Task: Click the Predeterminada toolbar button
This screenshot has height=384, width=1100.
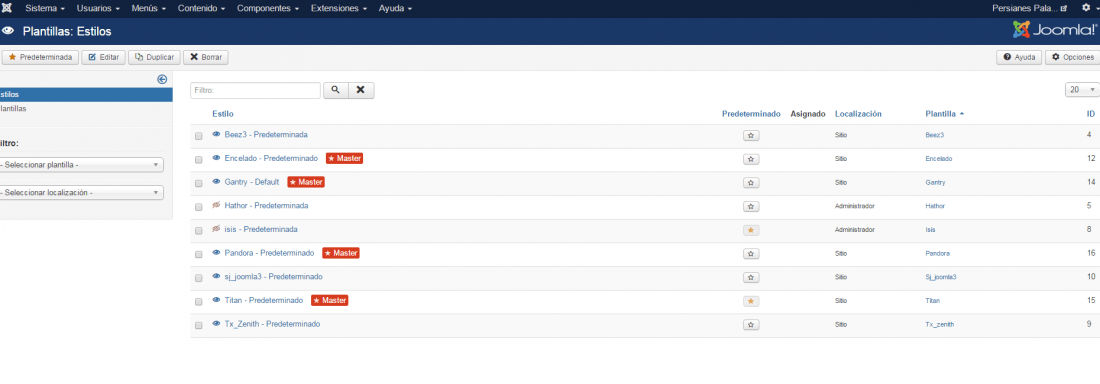Action: point(40,58)
